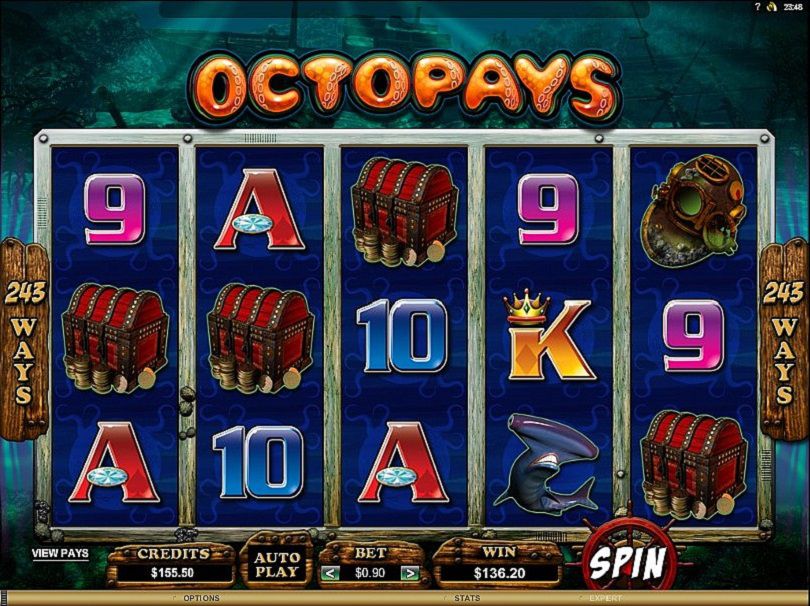Click the hammerhead shark symbol
The height and width of the screenshot is (606, 810).
click(548, 463)
